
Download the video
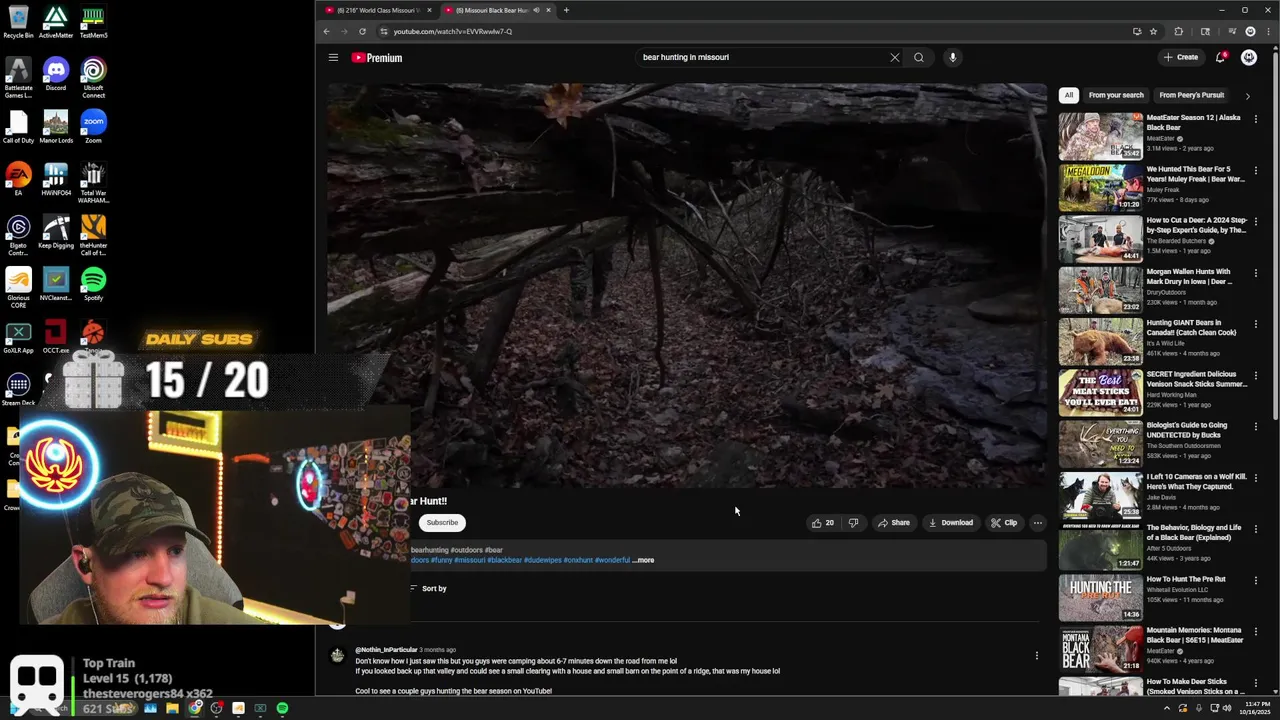pos(951,522)
